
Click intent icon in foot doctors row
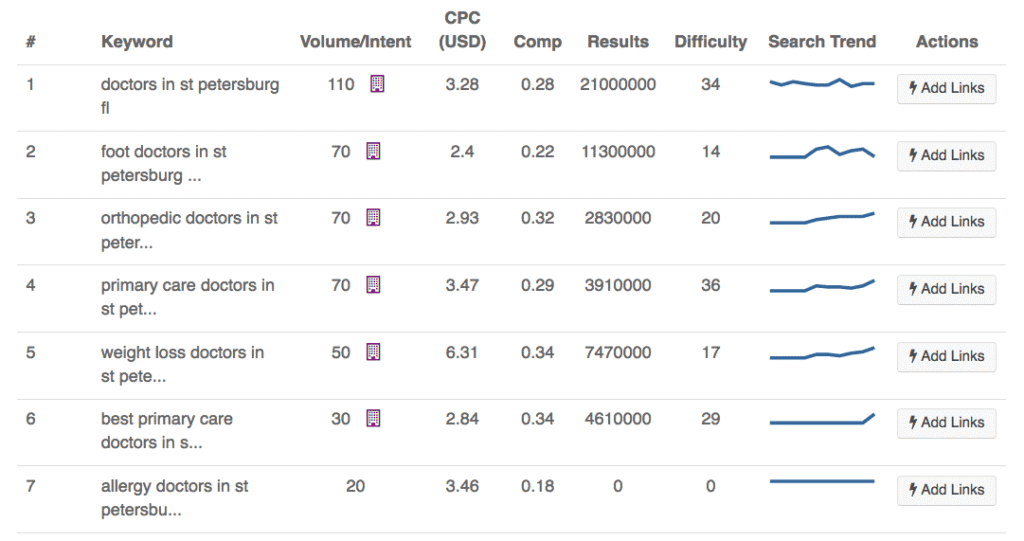pyautogui.click(x=373, y=152)
